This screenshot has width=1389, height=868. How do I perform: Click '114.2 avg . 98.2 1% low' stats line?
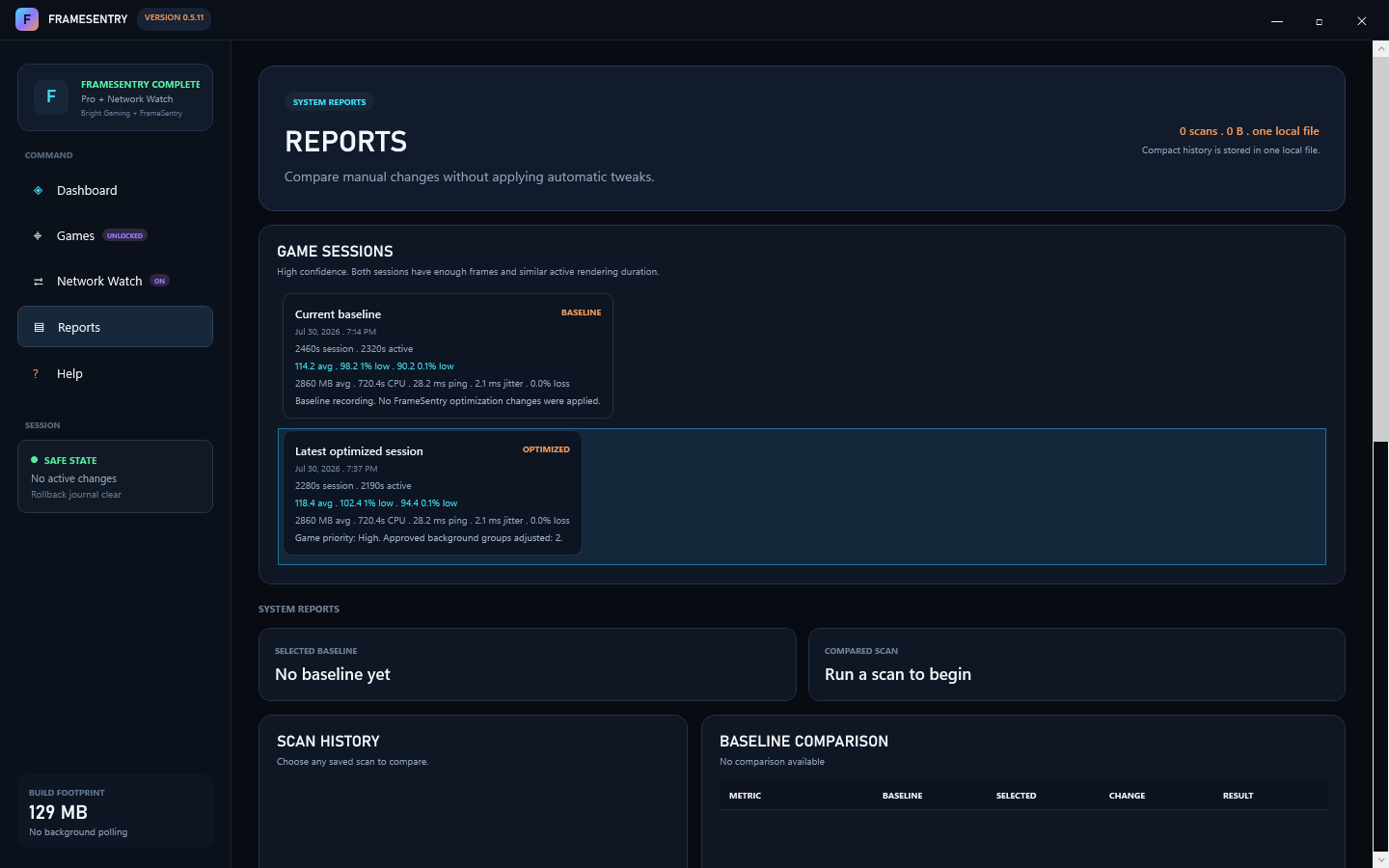(374, 366)
